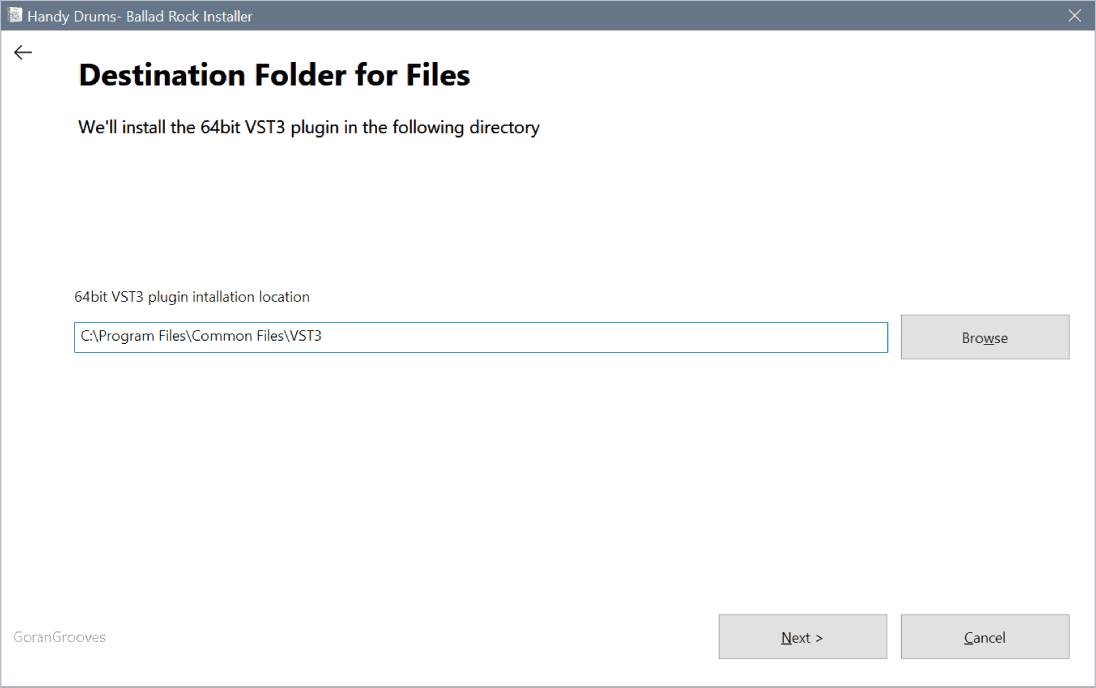Click Browse to choose a VST3 folder
Image resolution: width=1096 pixels, height=688 pixels.
point(985,337)
